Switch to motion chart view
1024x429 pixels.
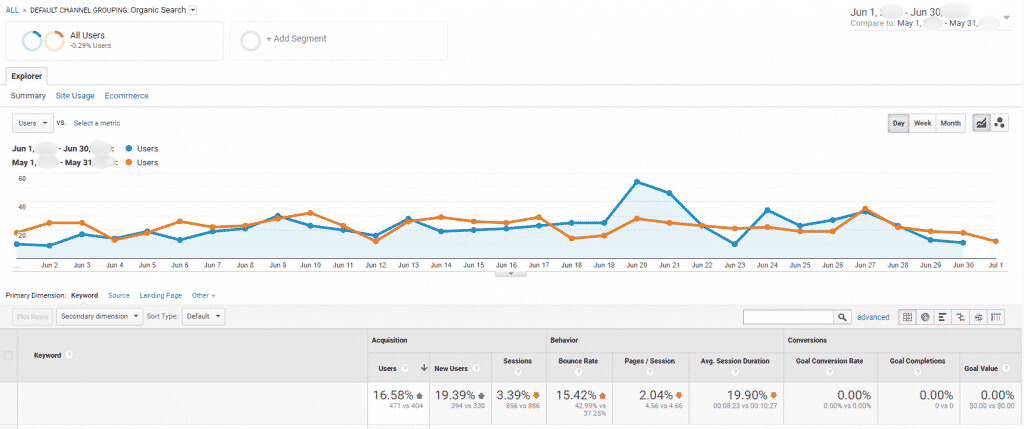[x=1000, y=123]
